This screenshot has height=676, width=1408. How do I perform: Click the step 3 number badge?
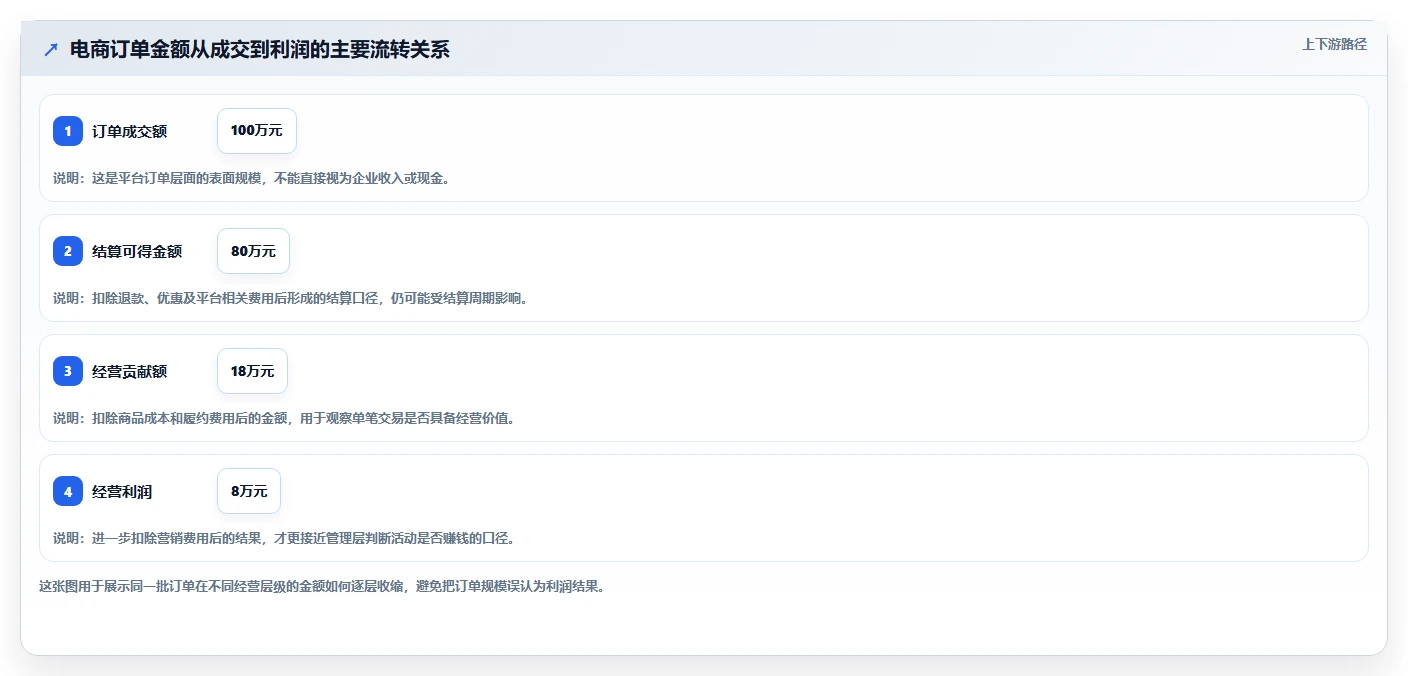click(68, 371)
